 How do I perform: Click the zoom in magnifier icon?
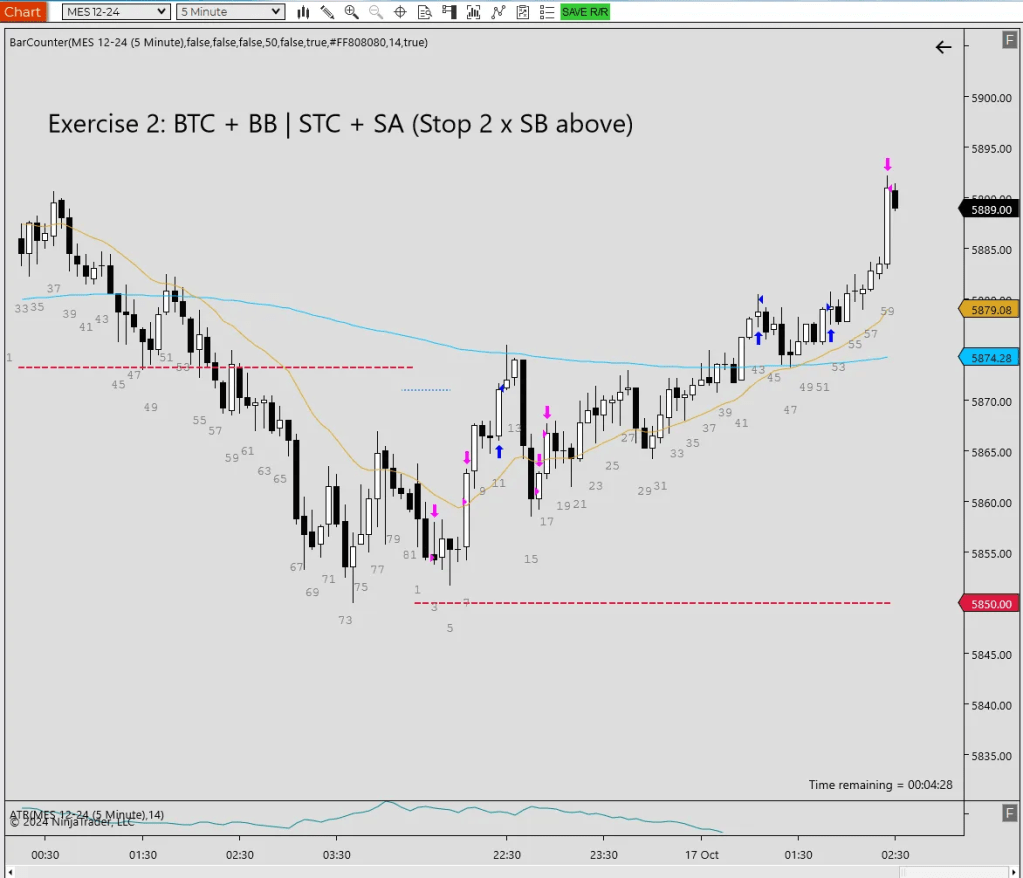[x=351, y=12]
